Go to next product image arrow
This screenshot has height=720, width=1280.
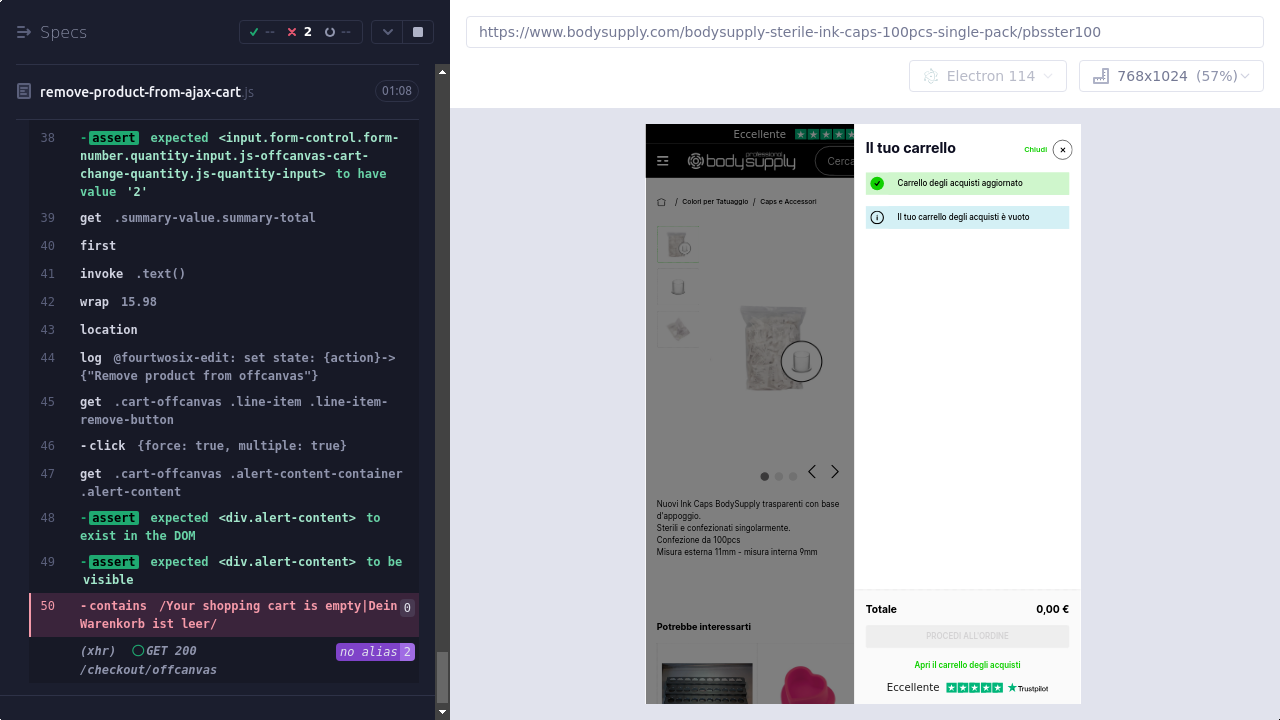(x=835, y=472)
